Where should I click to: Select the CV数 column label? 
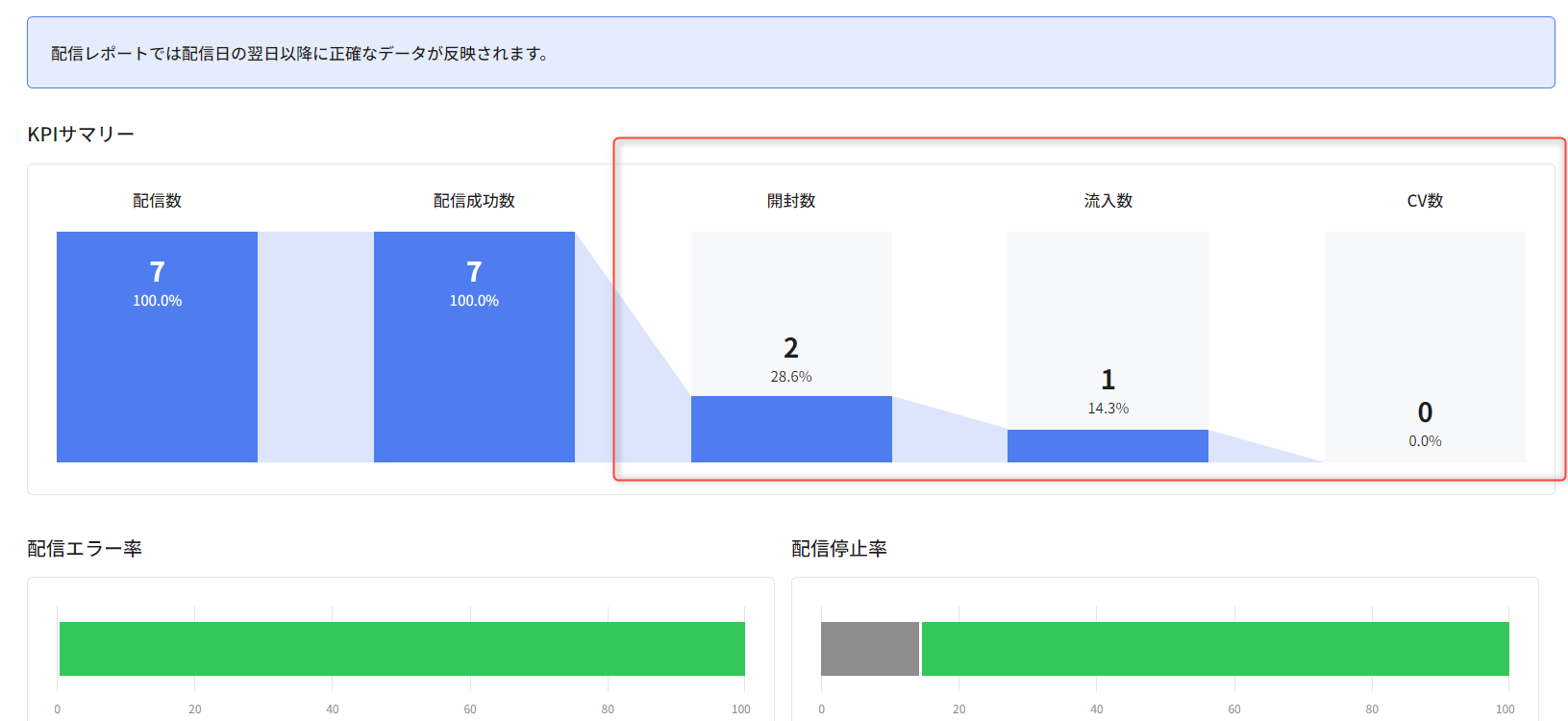(x=1425, y=201)
